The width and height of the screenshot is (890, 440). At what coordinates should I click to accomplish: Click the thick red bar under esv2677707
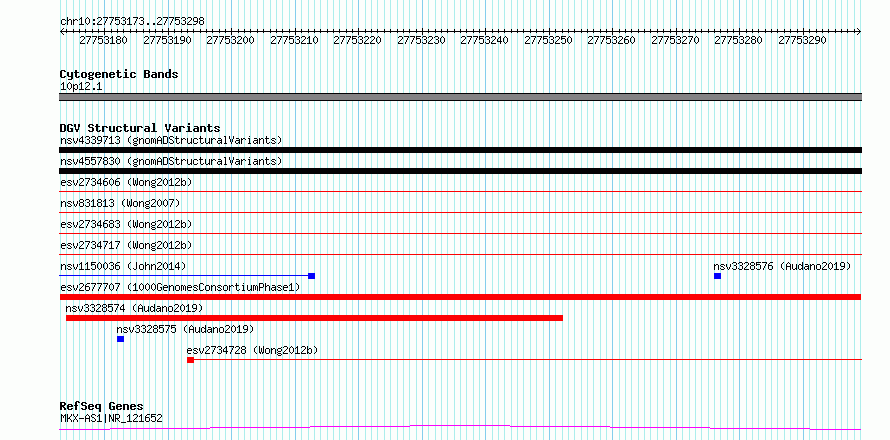(x=460, y=297)
